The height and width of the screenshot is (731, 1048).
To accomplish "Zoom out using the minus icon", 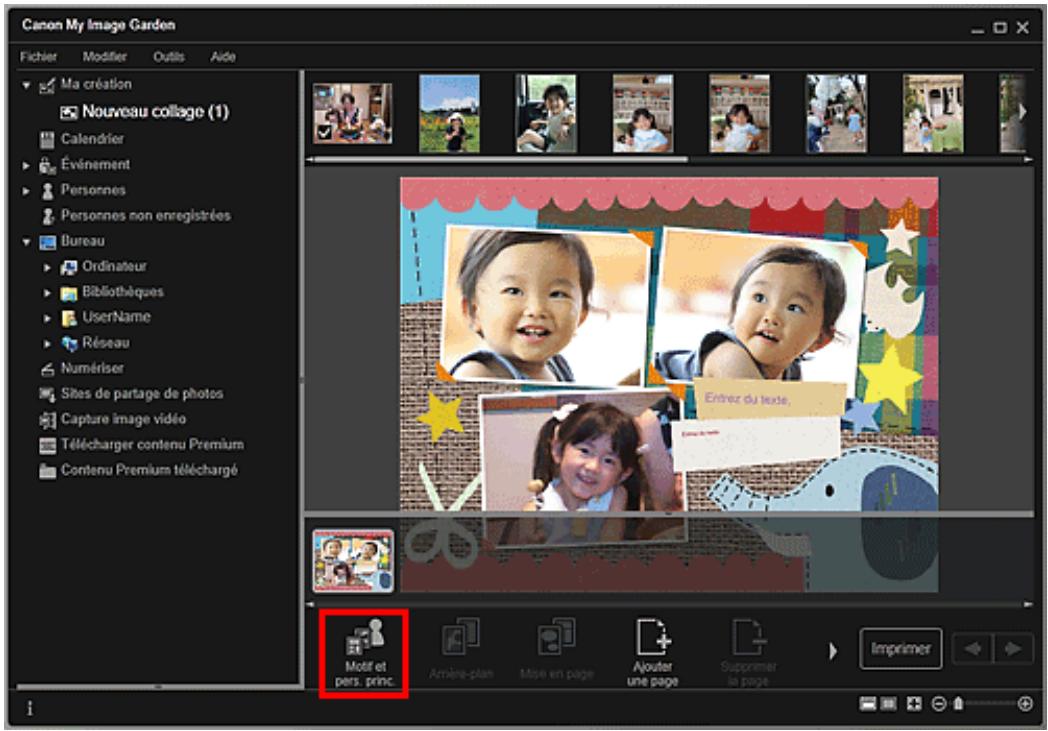I will (x=938, y=704).
